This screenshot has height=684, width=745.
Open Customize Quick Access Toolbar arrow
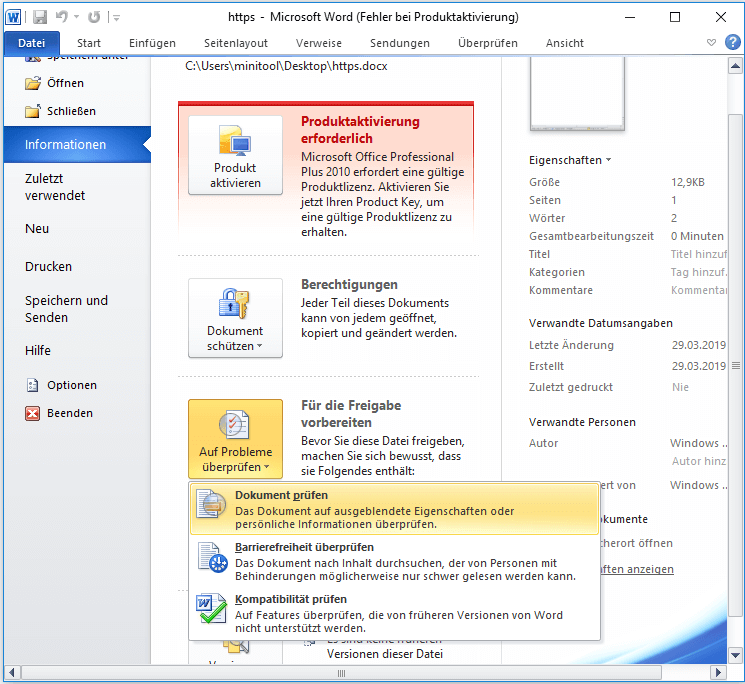(116, 19)
